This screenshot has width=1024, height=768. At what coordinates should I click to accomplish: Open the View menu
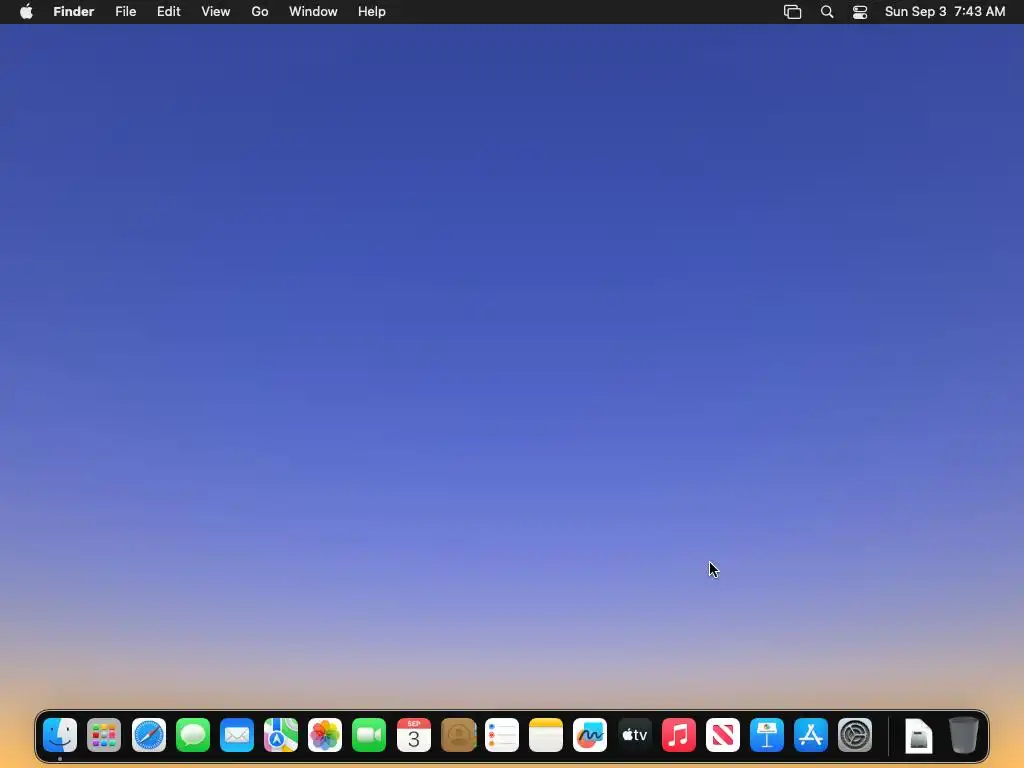tap(216, 11)
